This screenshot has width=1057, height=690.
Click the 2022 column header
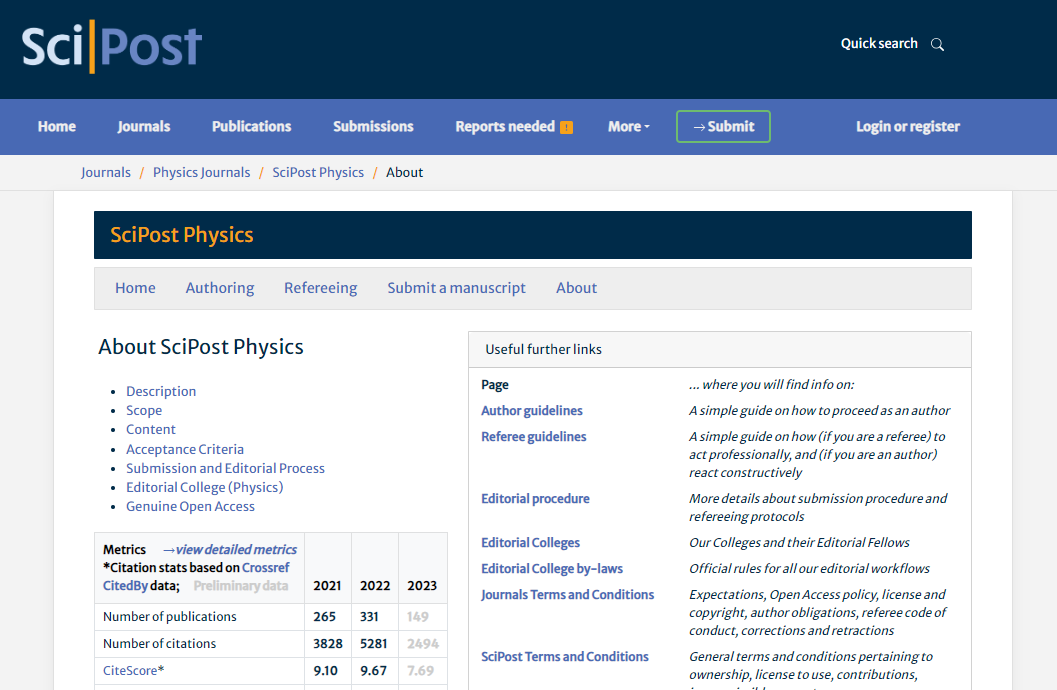375,586
